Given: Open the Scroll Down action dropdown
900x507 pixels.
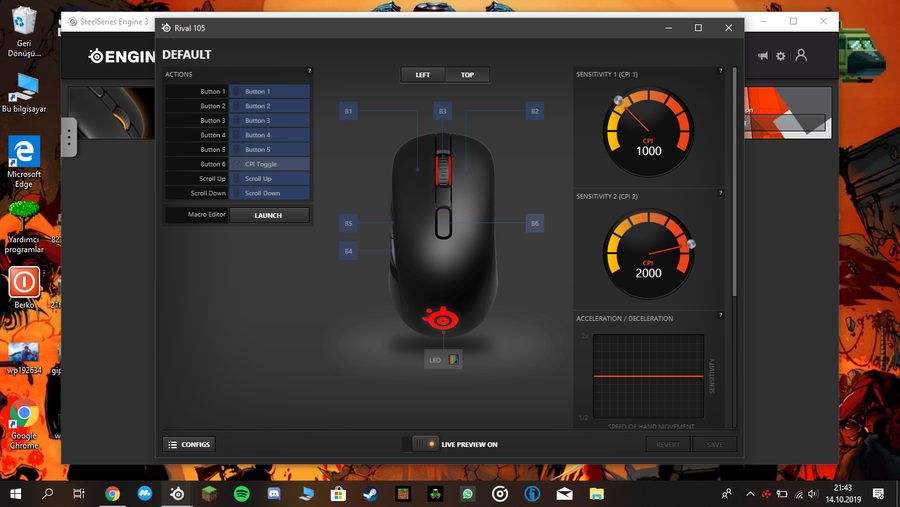Looking at the screenshot, I should (x=269, y=193).
